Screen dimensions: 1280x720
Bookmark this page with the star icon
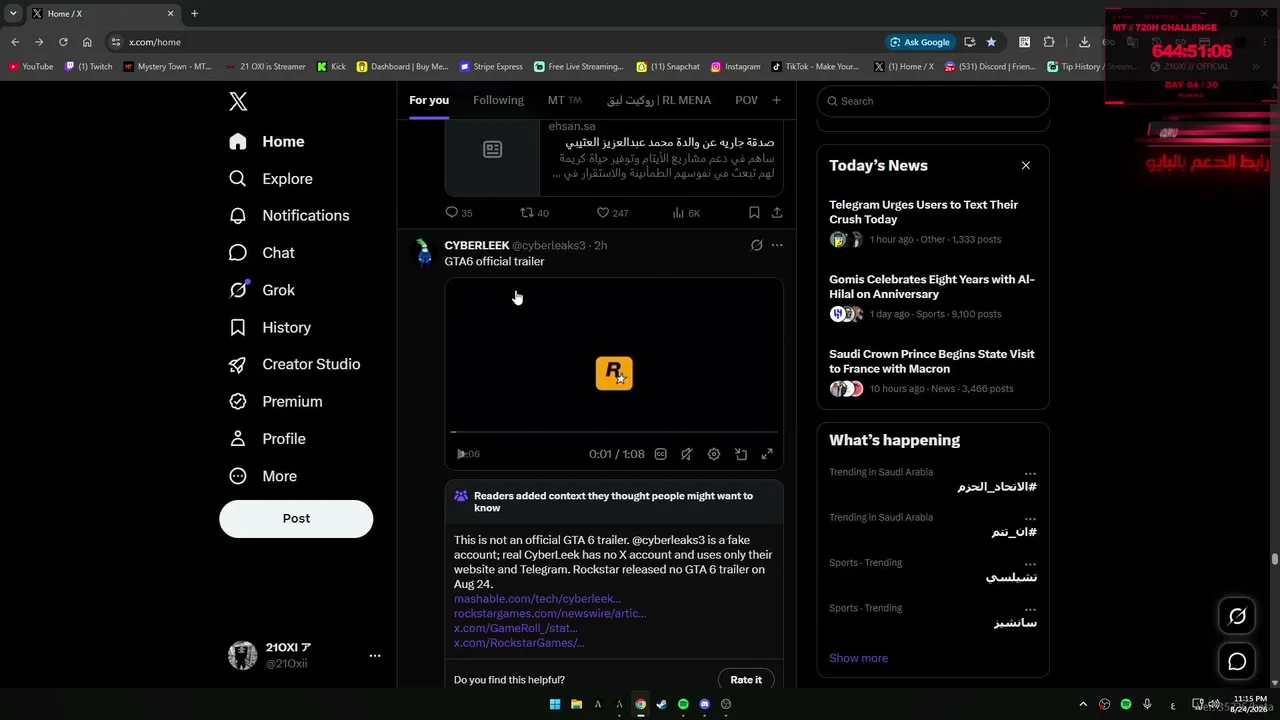(991, 42)
